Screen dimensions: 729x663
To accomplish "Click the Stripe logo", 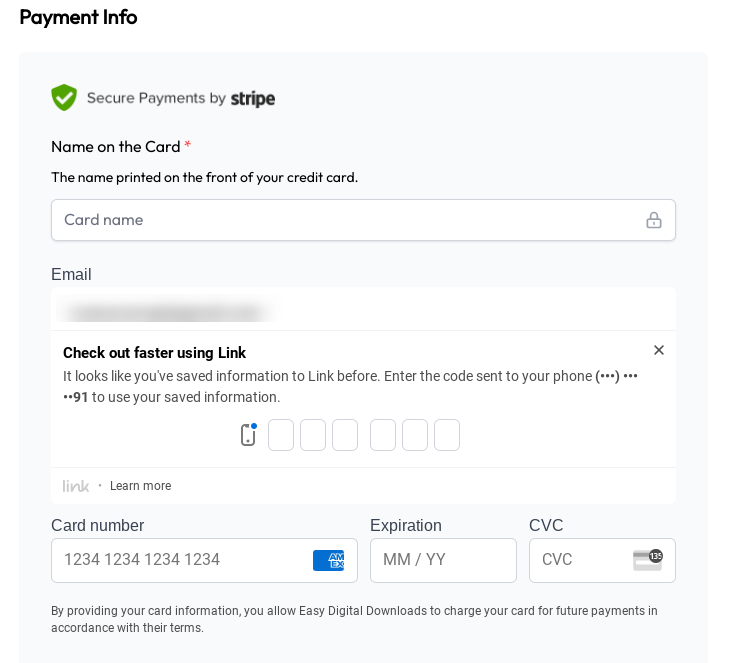I will point(253,98).
